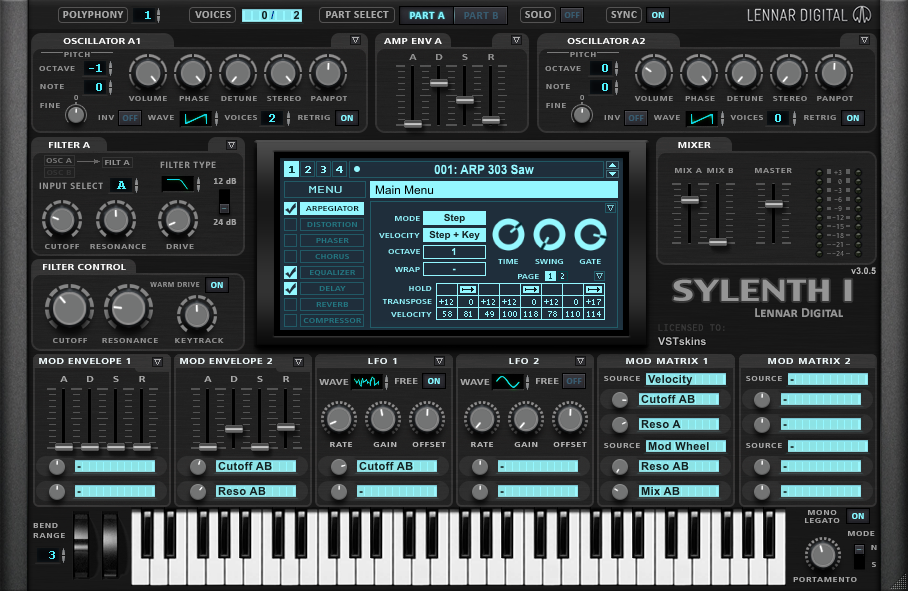908x591 pixels.
Task: Select display bank tab 3
Action: pos(324,169)
